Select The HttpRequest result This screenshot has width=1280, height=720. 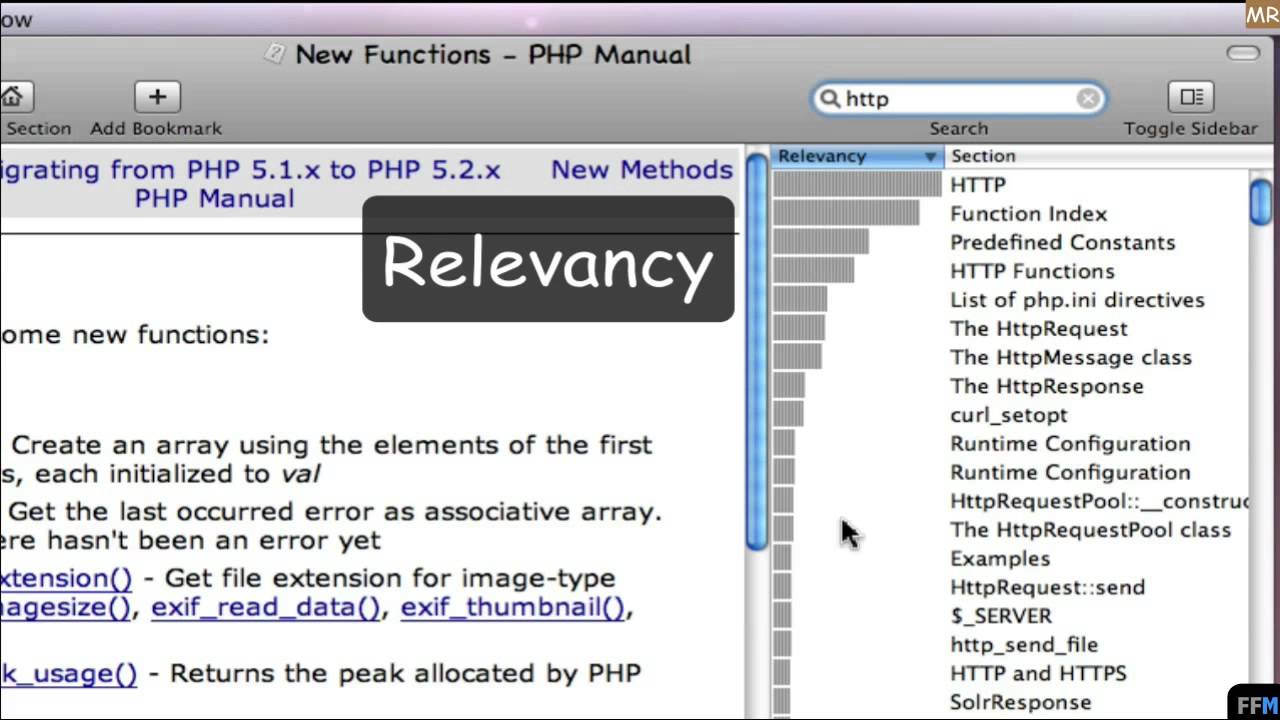coord(1038,329)
